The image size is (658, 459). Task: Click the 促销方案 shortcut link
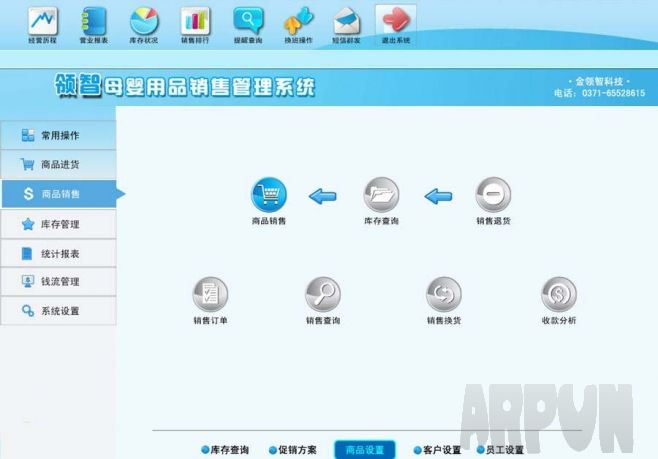pos(293,450)
